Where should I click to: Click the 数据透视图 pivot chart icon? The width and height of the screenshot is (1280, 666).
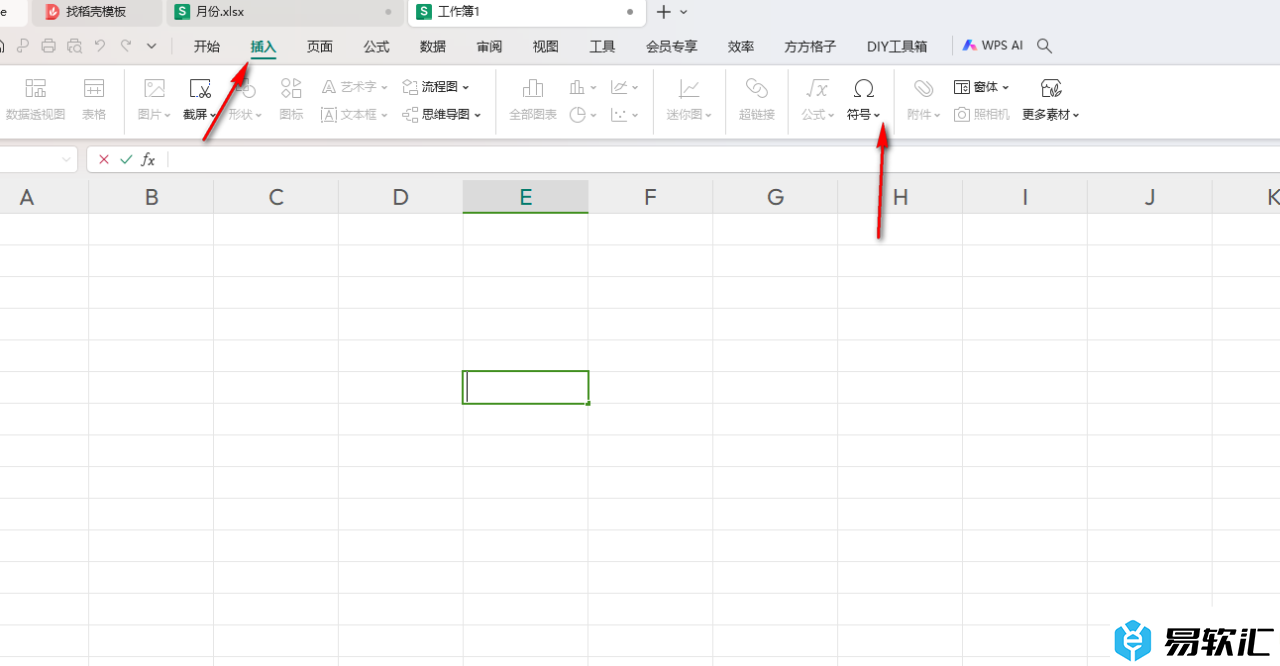click(x=36, y=89)
